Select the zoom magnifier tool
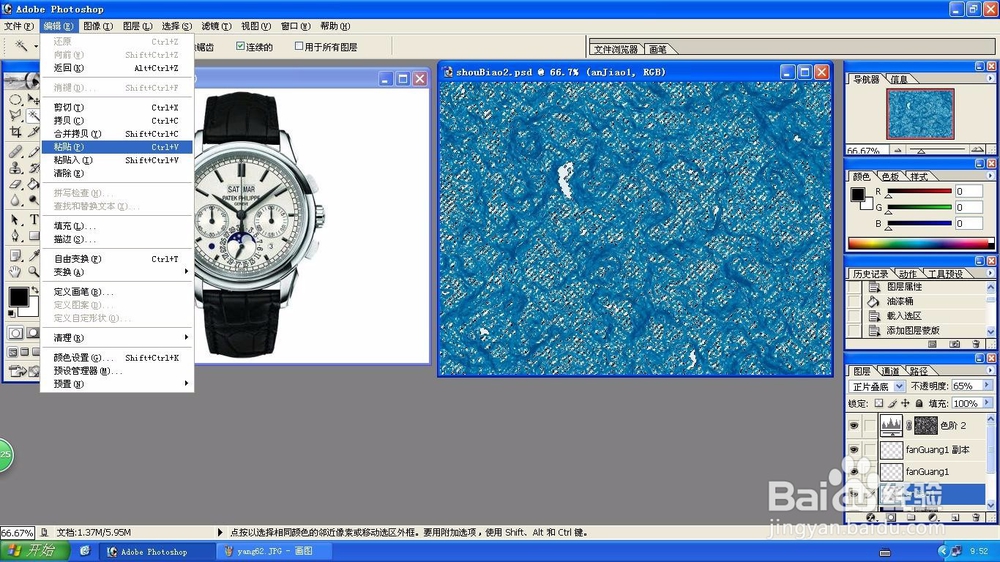Screen dimensions: 1000x562 coord(33,271)
